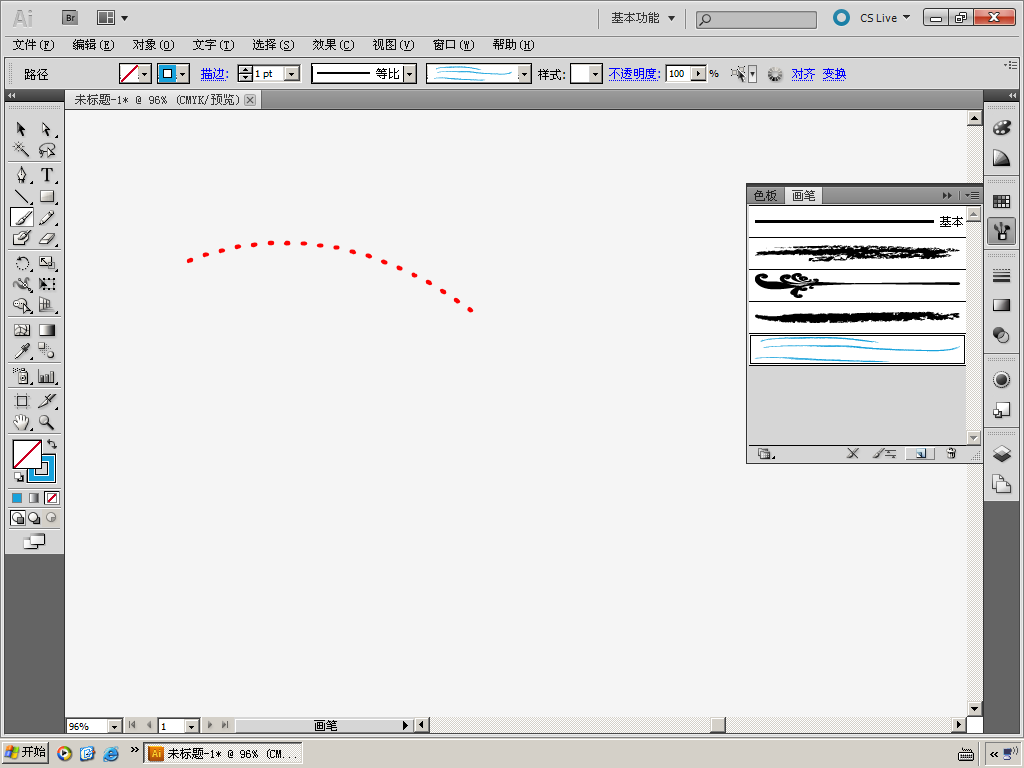1024x768 pixels.
Task: Set paint mode to Gradient
Action: 34,498
